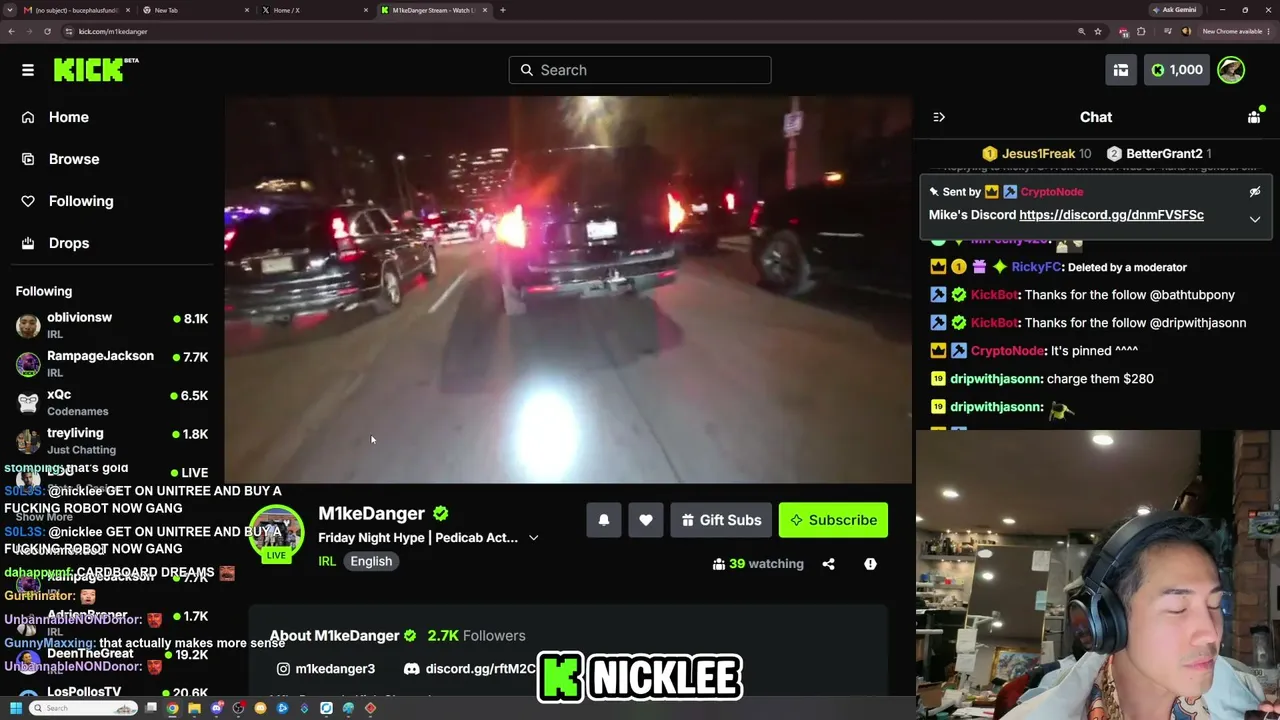Open Browse in the sidebar
The width and height of the screenshot is (1280, 720).
[x=73, y=159]
